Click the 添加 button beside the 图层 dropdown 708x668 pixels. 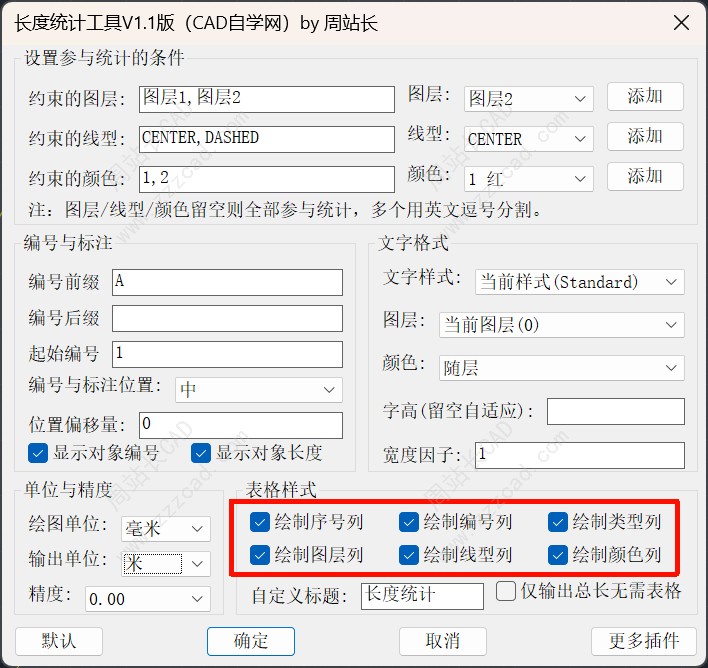pyautogui.click(x=645, y=96)
